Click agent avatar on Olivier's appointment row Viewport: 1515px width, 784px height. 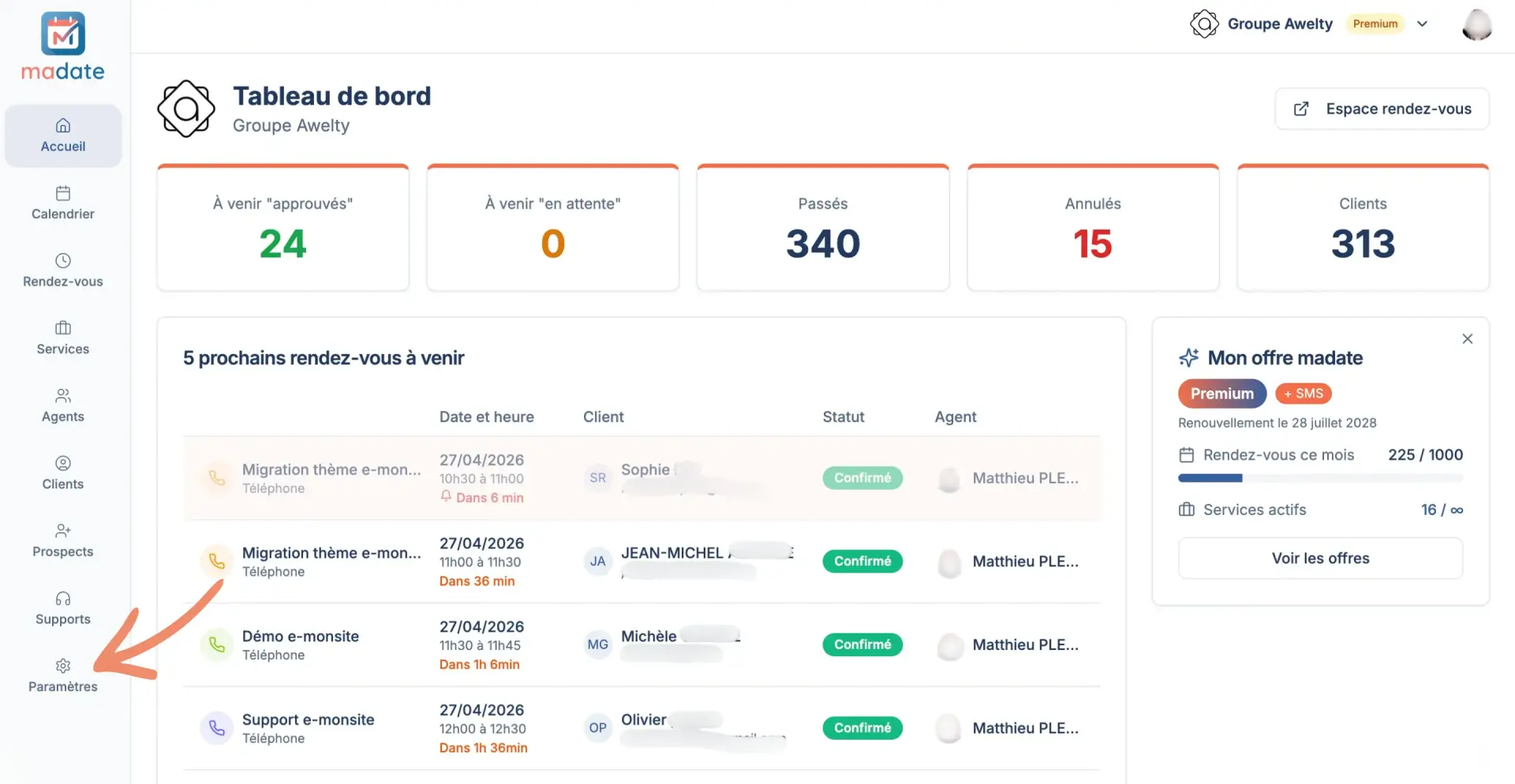pyautogui.click(x=949, y=729)
